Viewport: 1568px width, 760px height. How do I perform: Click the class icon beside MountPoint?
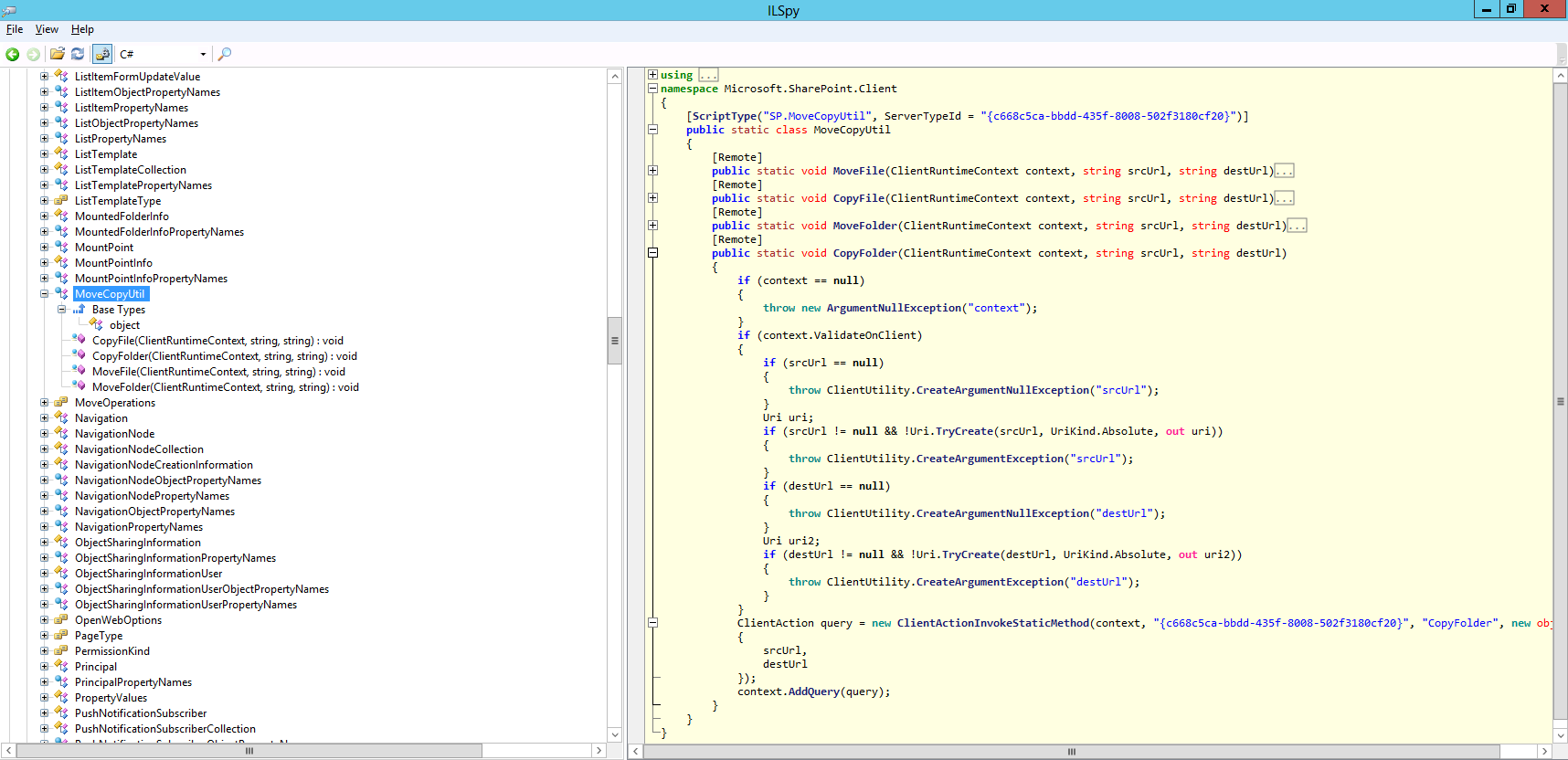click(61, 248)
